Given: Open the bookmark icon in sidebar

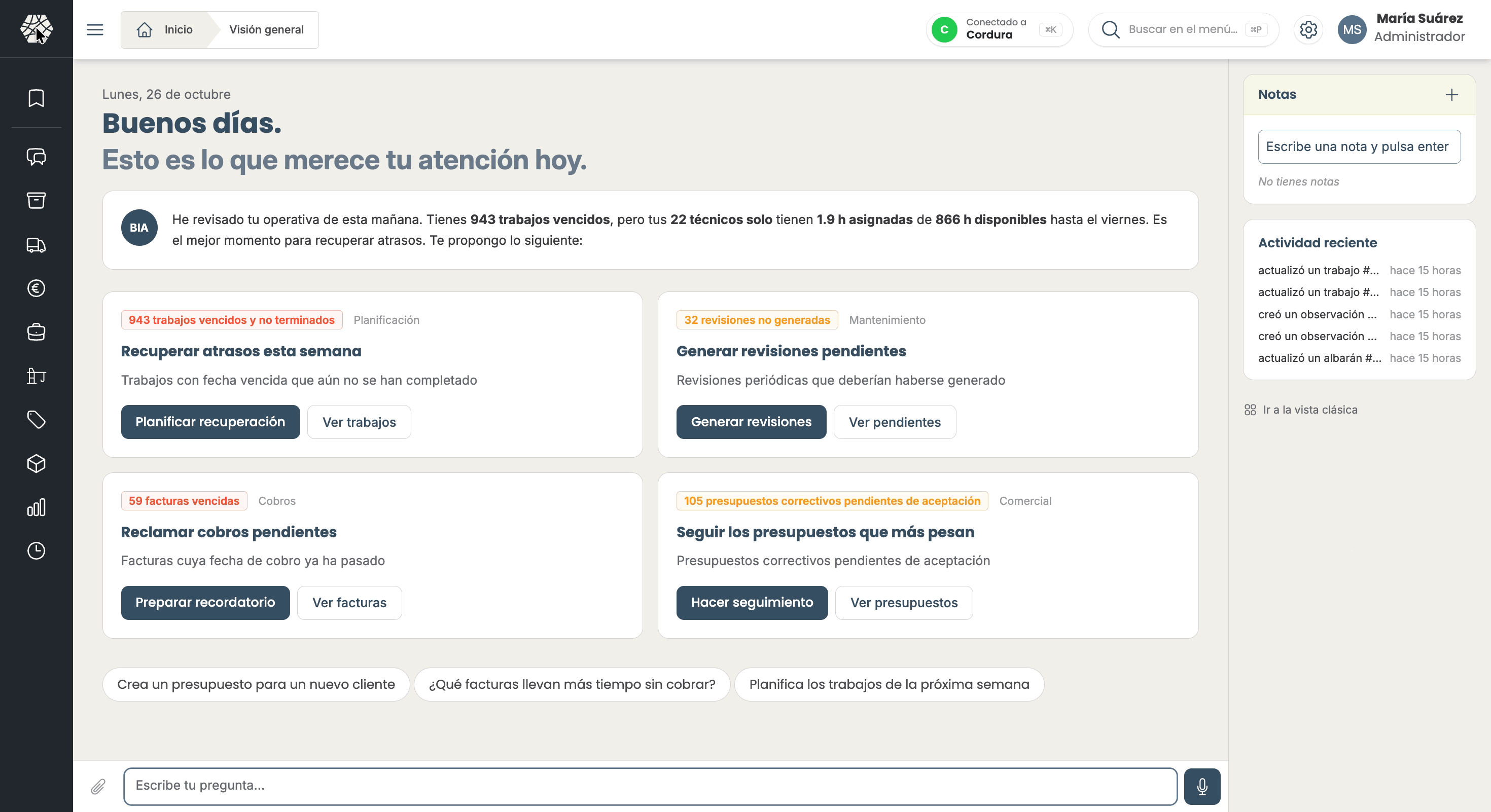Looking at the screenshot, I should [36, 98].
